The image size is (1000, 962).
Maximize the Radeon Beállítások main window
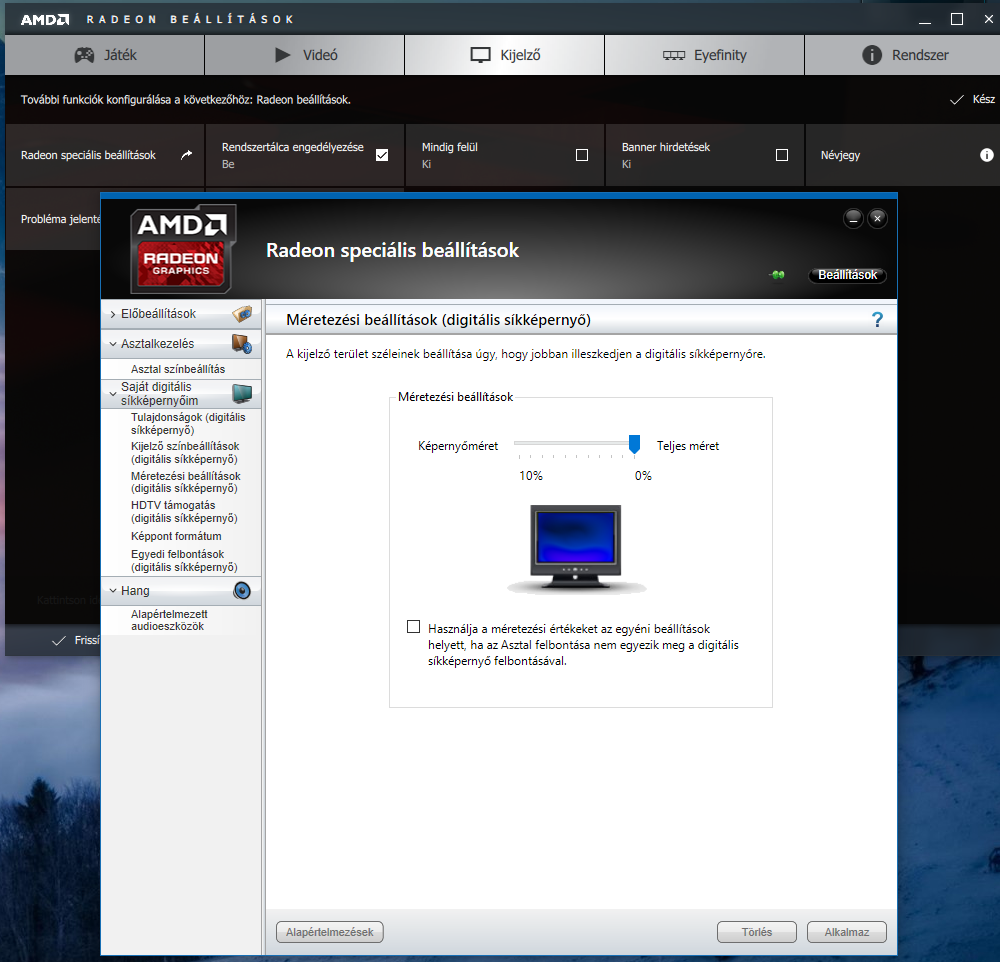(x=957, y=19)
